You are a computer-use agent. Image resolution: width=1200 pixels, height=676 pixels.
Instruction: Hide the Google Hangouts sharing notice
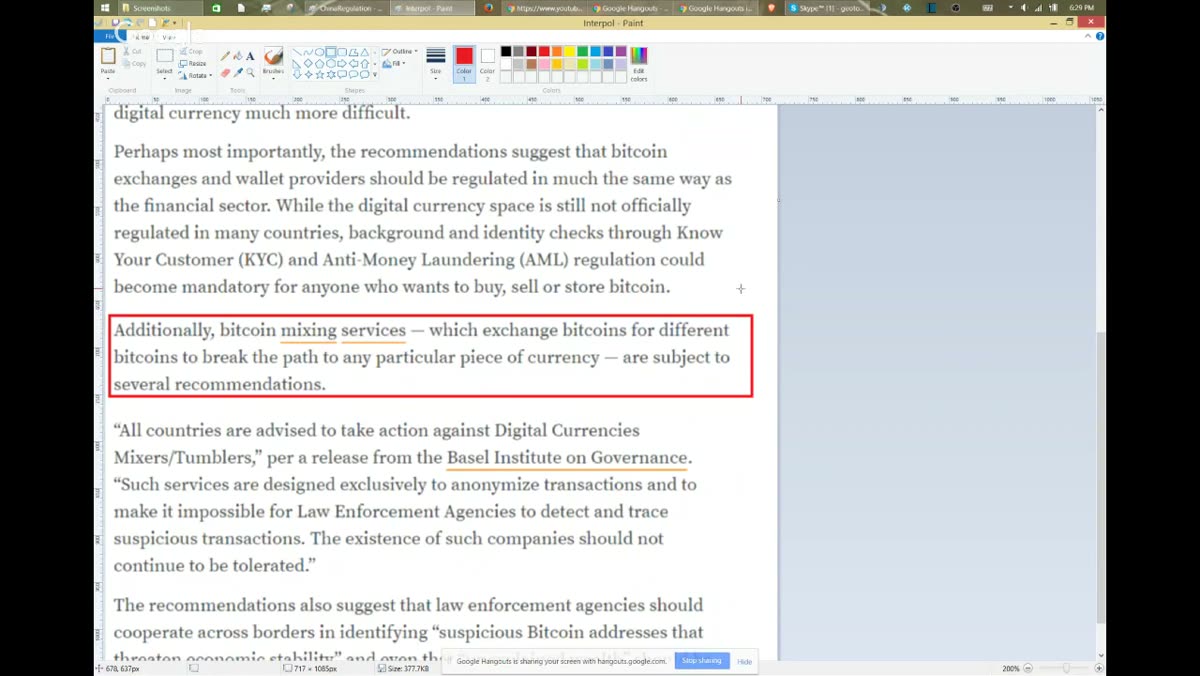745,661
